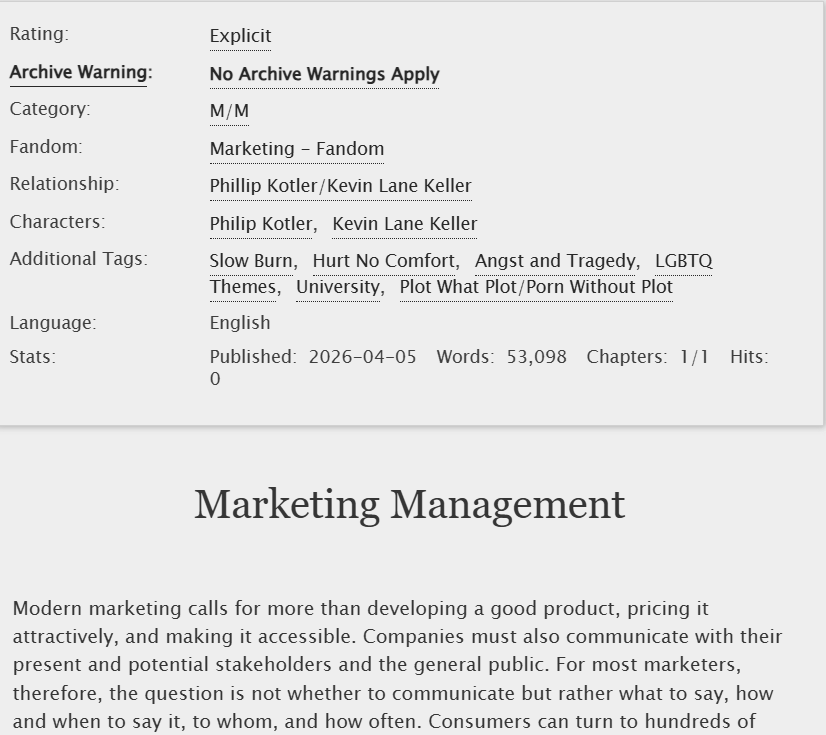Click the language value English
Image resolution: width=826 pixels, height=735 pixels.
[x=240, y=322]
